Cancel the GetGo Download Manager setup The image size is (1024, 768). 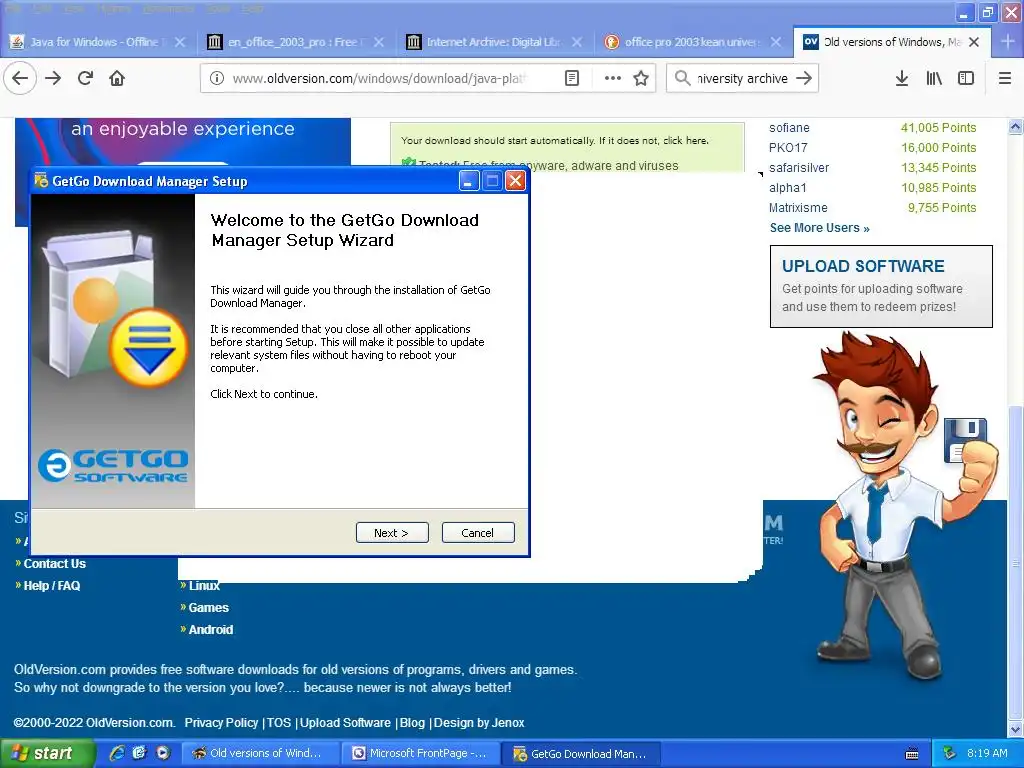(x=478, y=533)
